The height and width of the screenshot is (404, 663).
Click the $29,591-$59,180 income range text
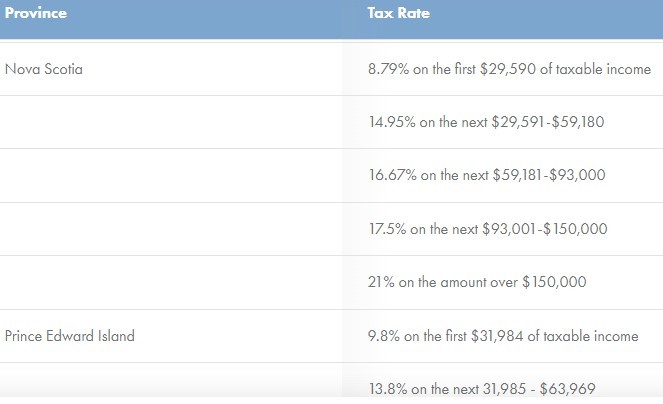point(548,122)
